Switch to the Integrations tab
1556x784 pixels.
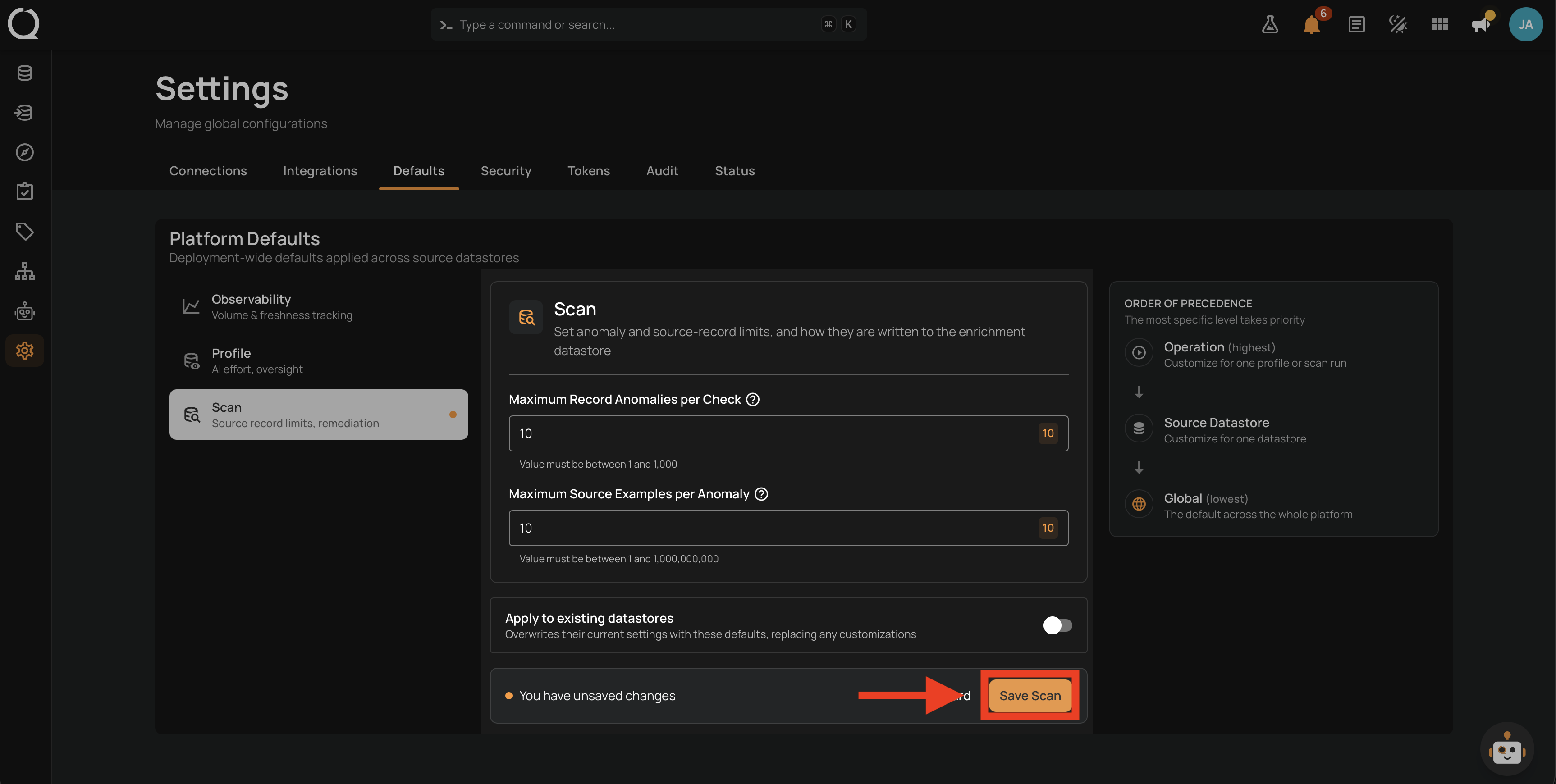click(x=320, y=171)
